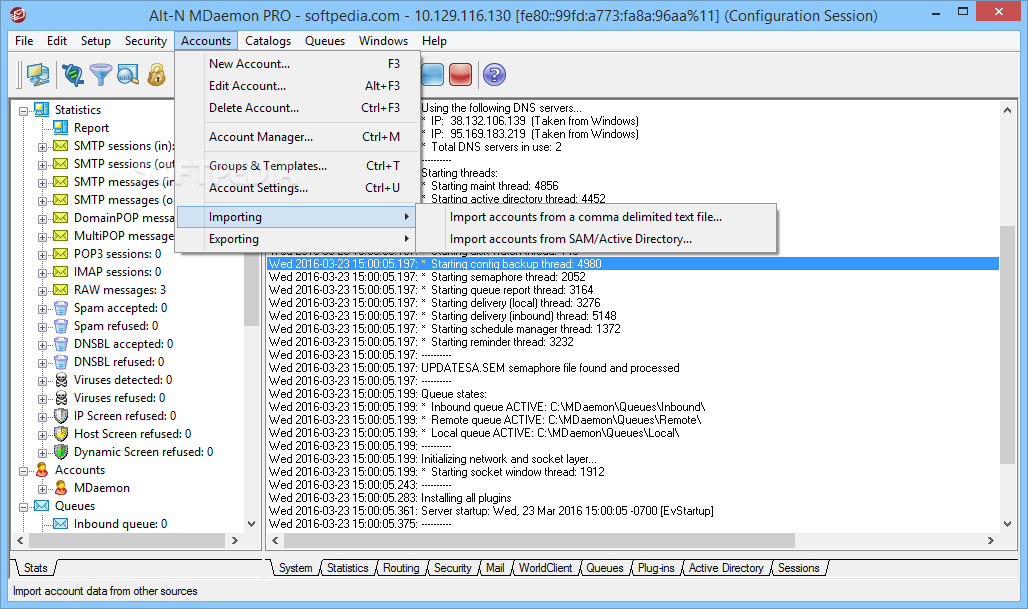
Task: Click the Inbound queue envelope icon
Action: pos(60,523)
